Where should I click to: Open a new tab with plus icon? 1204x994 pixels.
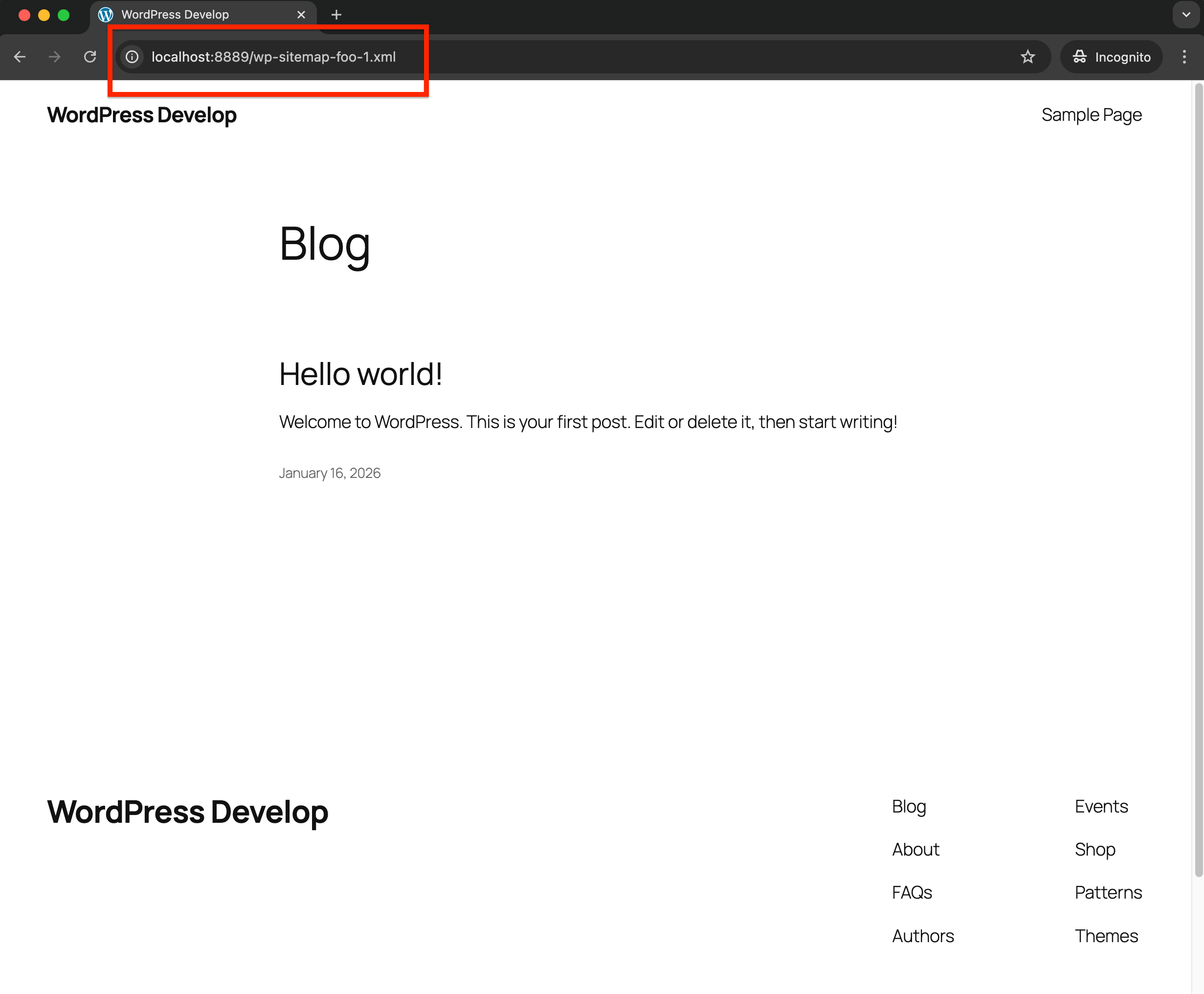coord(336,15)
